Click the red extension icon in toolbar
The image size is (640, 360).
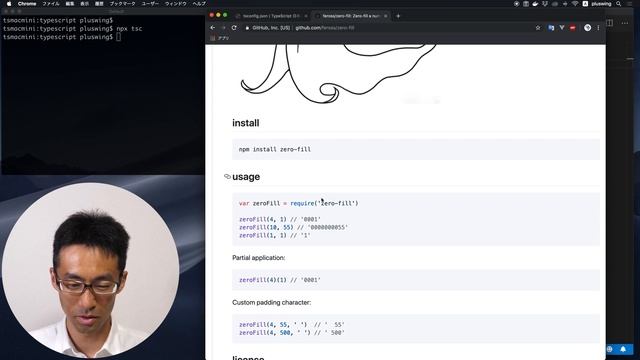pos(573,28)
